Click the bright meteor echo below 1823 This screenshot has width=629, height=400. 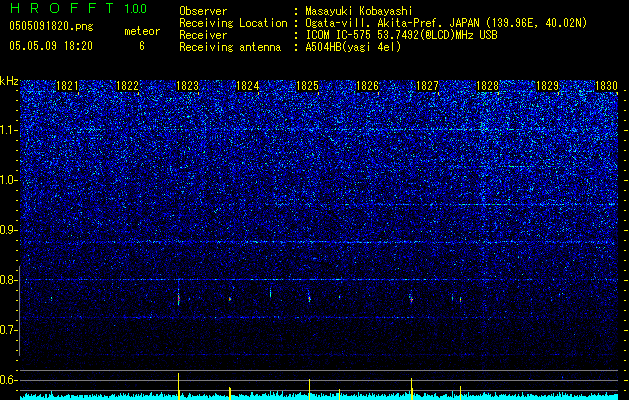[x=179, y=298]
